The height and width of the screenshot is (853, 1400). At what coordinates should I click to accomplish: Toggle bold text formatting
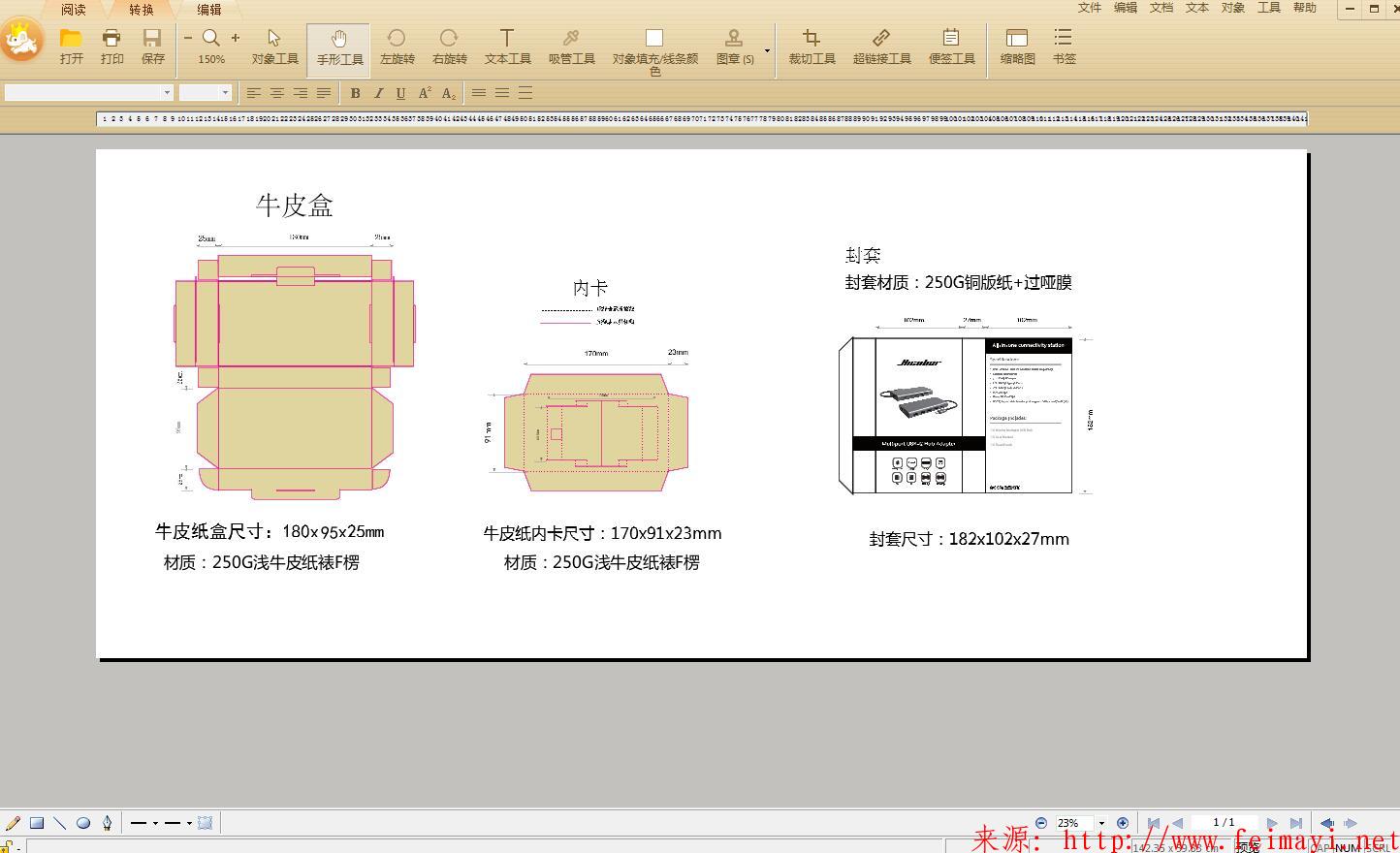tap(355, 93)
